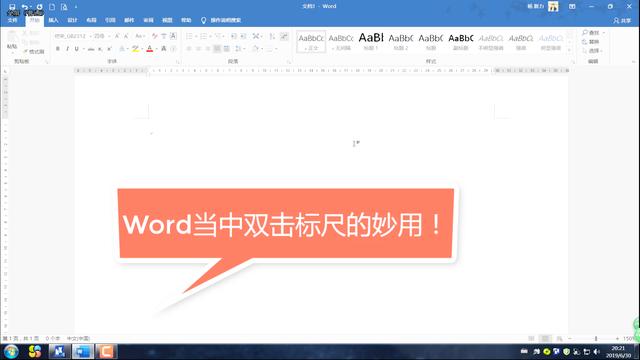
Task: Toggle italic formatting
Action: click(67, 49)
